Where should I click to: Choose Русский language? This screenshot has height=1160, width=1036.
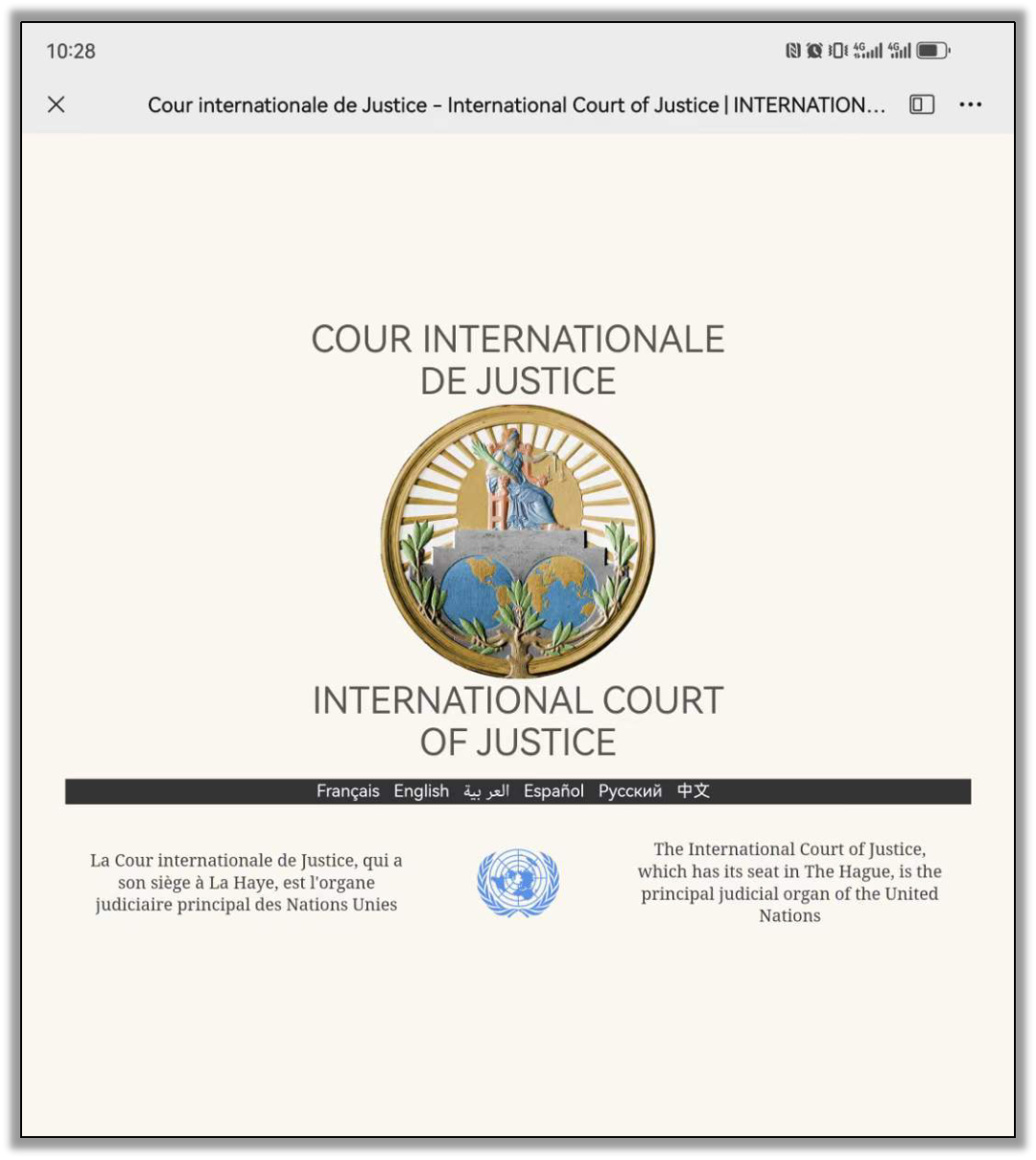(x=630, y=792)
